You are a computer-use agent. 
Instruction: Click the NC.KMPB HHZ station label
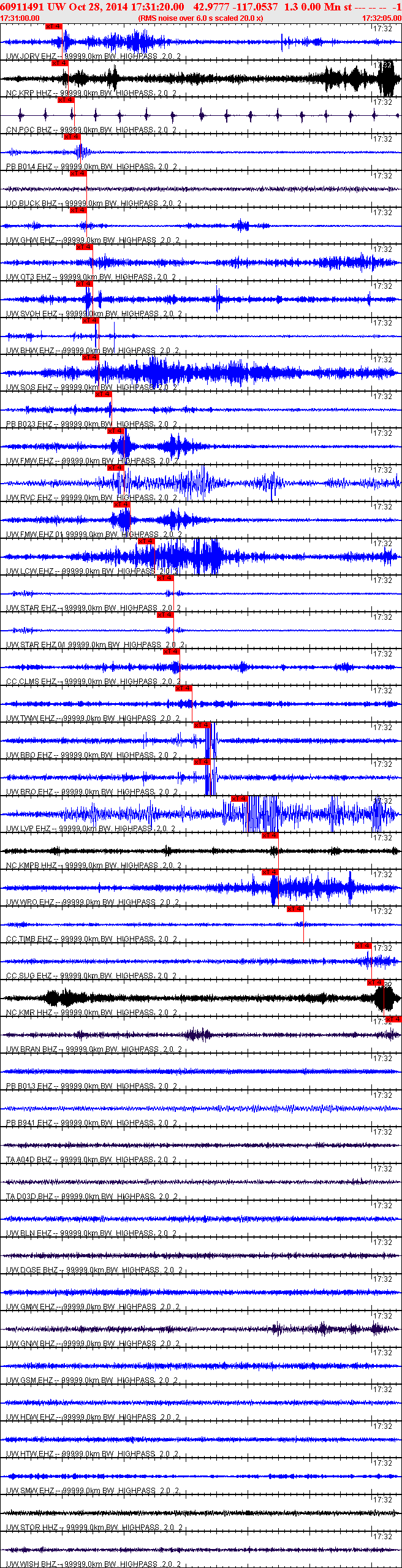click(31, 866)
